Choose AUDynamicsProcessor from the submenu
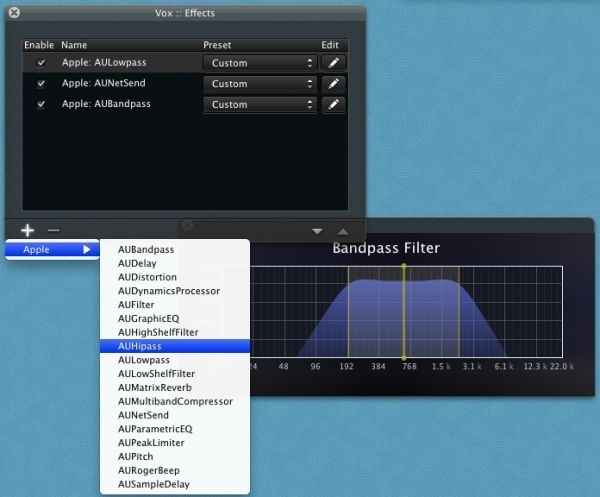 tap(175, 291)
